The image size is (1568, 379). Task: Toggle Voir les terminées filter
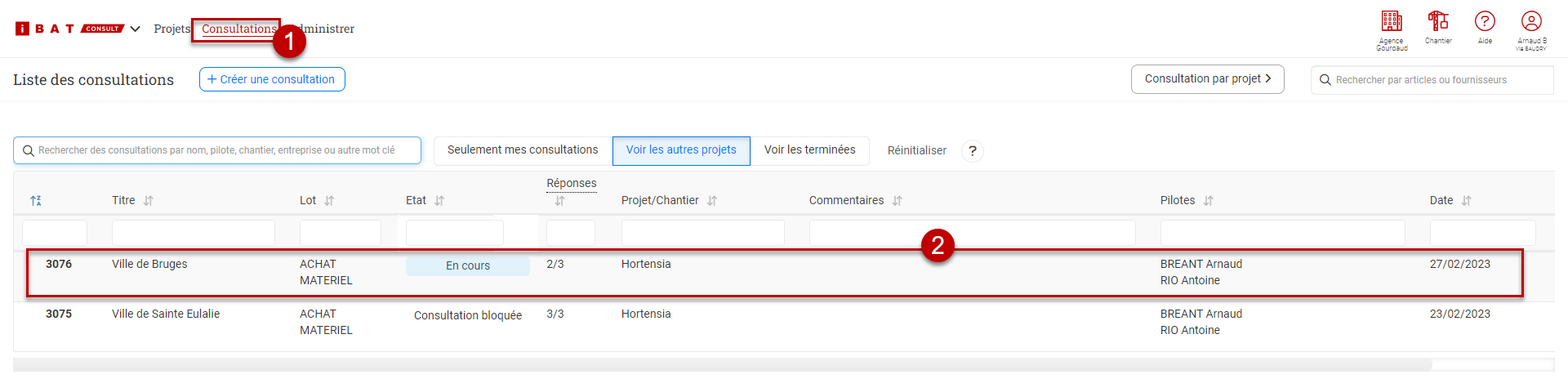pos(809,150)
